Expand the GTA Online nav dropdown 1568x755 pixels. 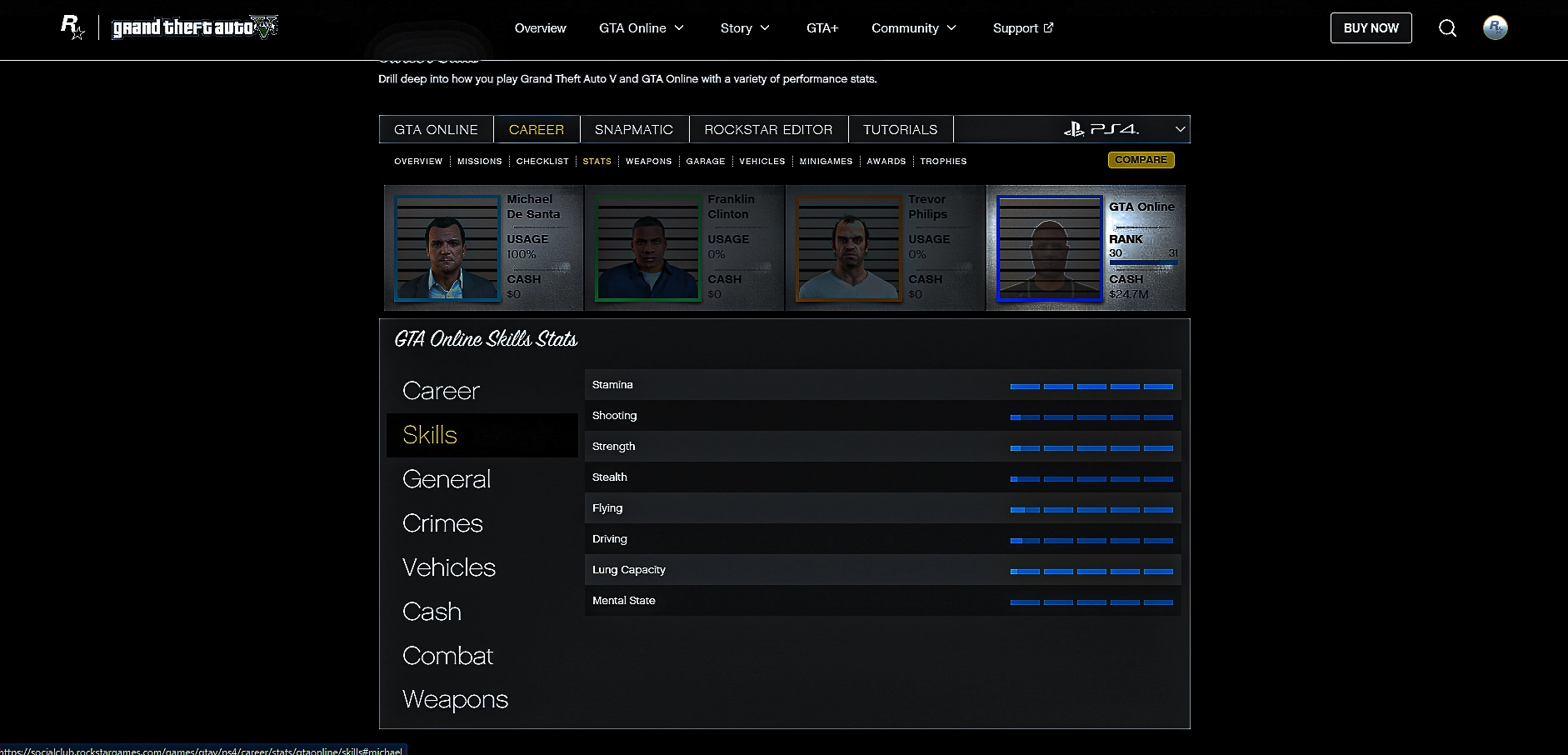pos(642,28)
